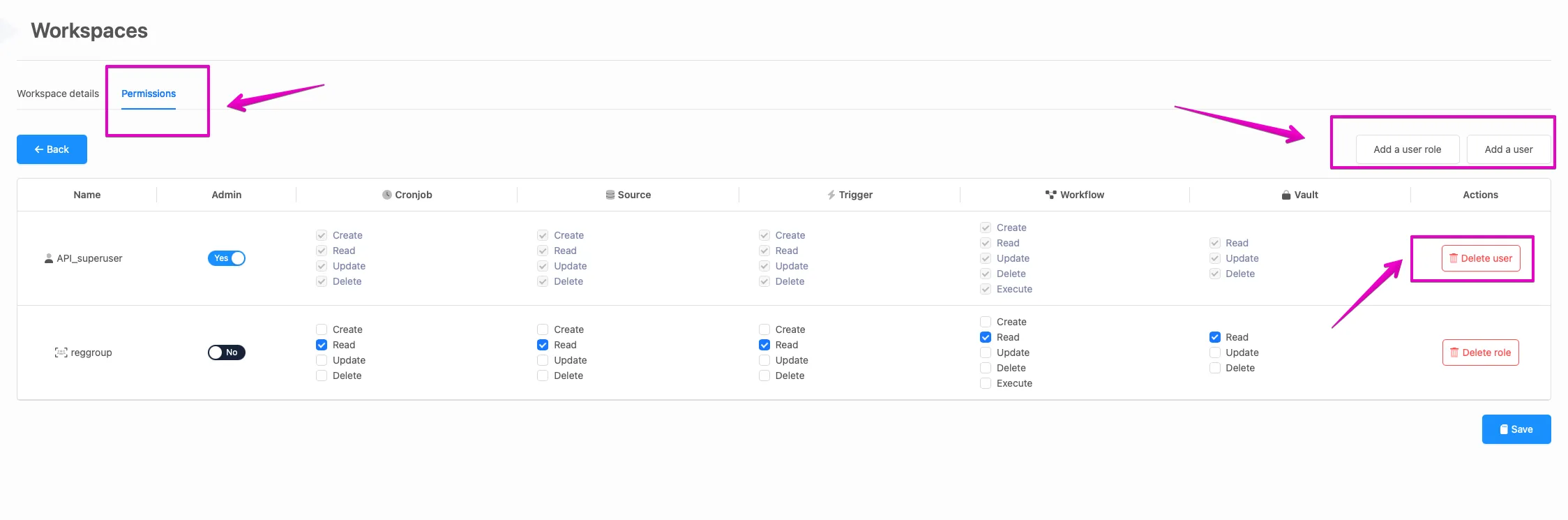The image size is (1568, 520).
Task: Uncheck Source Read for reggroup
Action: pyautogui.click(x=543, y=345)
